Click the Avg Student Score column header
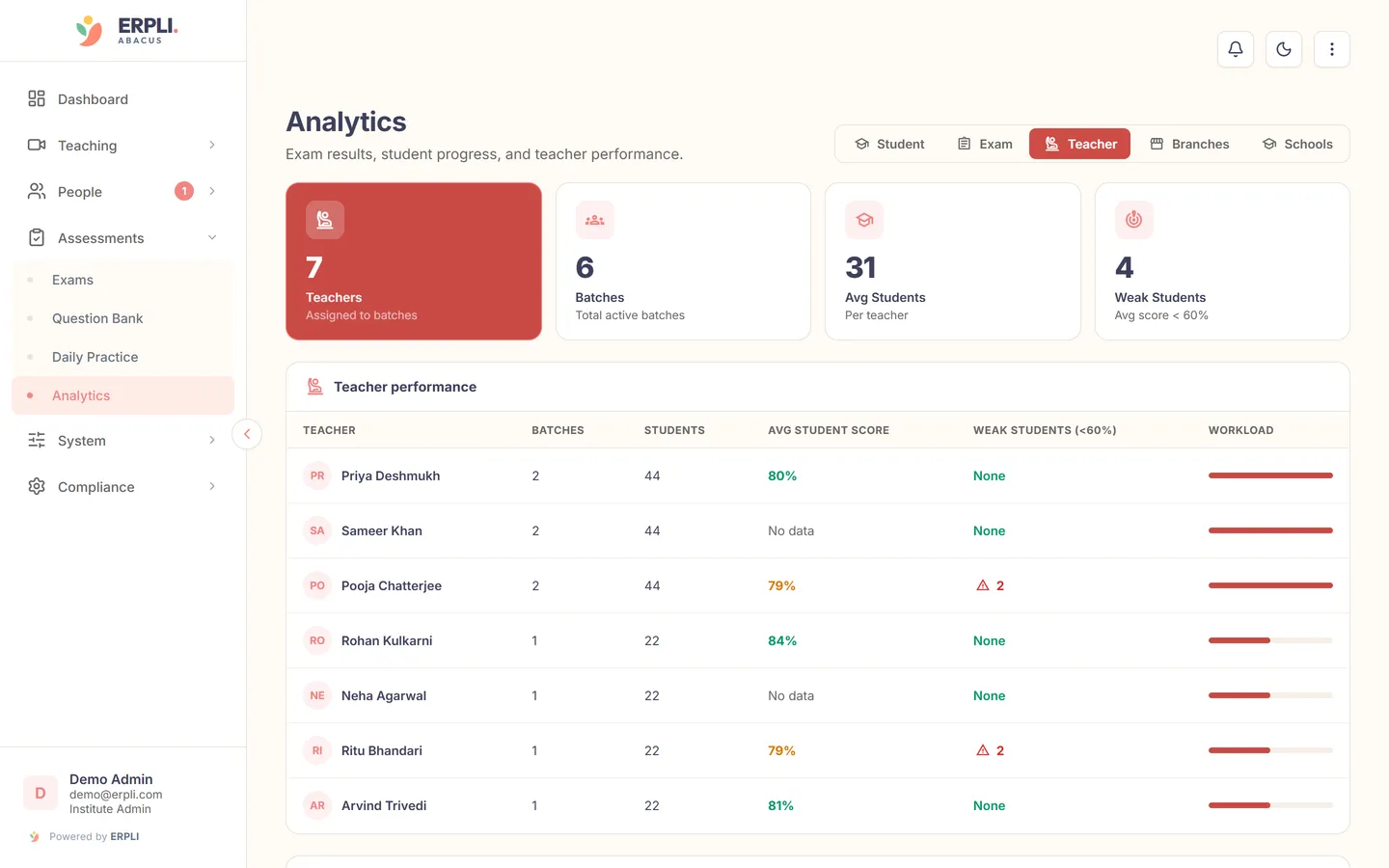 pyautogui.click(x=829, y=430)
